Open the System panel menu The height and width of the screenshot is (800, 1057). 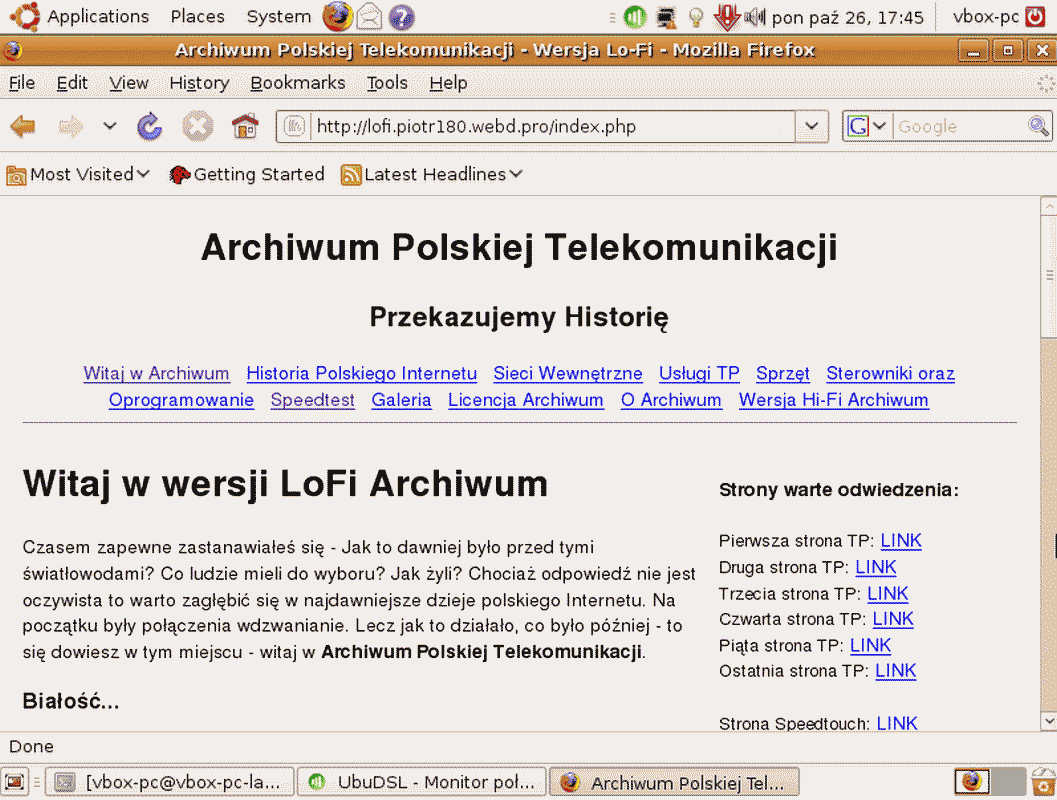(279, 16)
